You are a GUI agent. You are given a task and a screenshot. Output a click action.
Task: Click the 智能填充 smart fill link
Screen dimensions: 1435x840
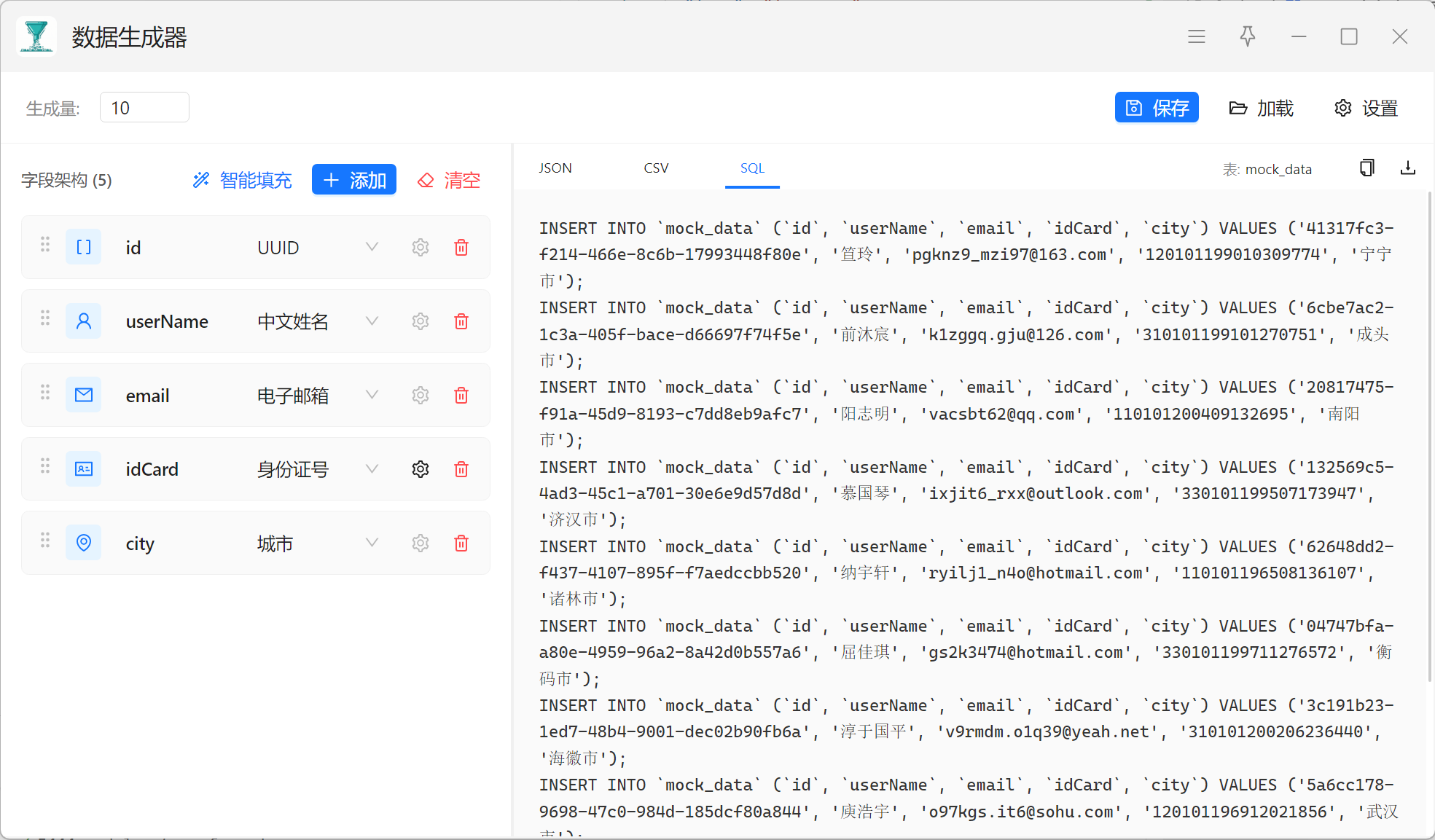pos(242,180)
